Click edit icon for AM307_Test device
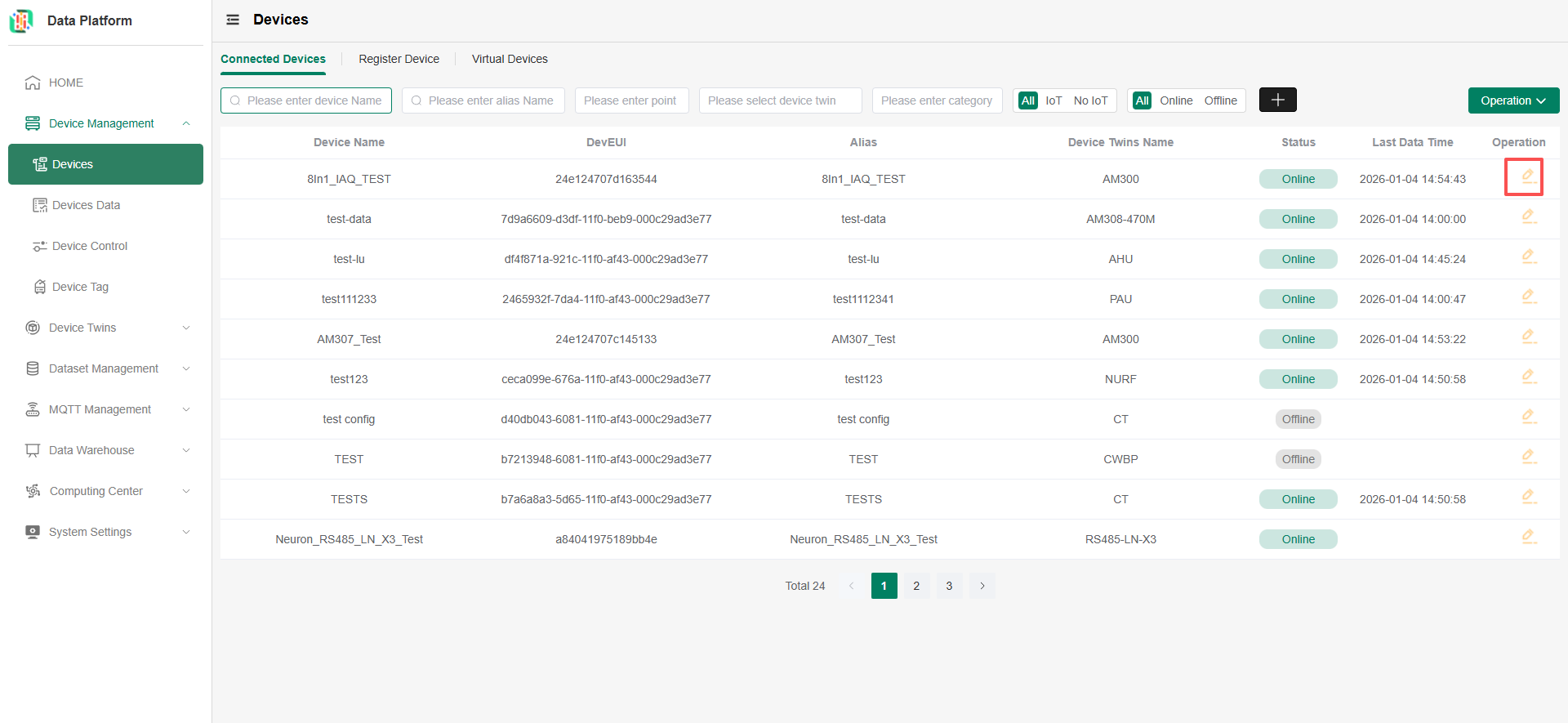The image size is (1568, 723). (1528, 337)
